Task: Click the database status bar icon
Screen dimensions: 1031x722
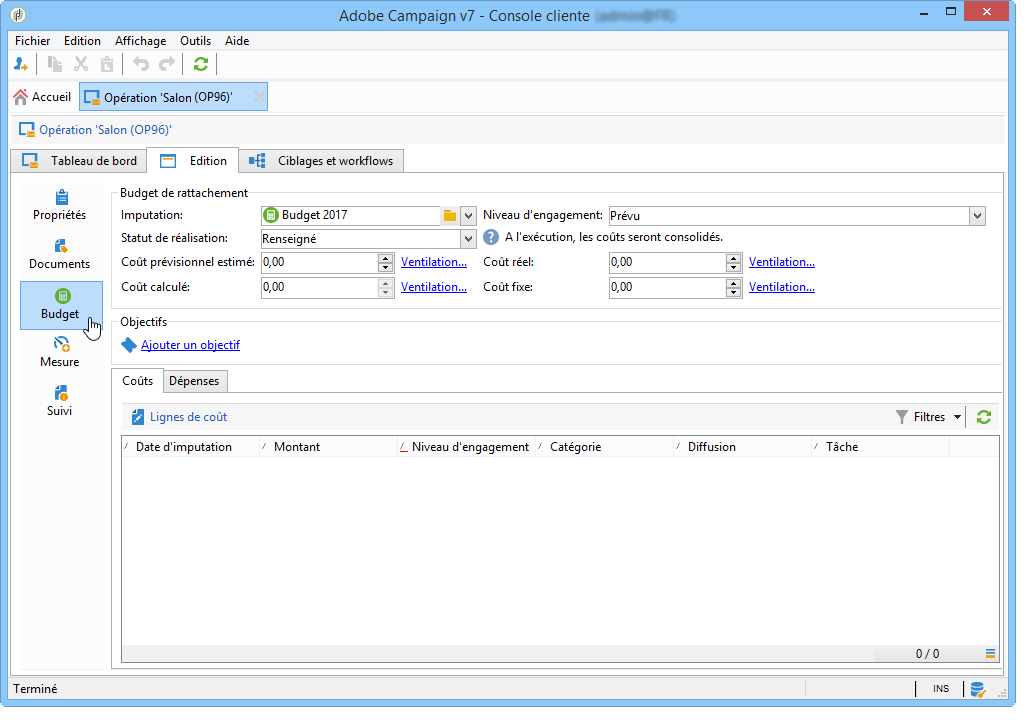Action: tap(978, 689)
